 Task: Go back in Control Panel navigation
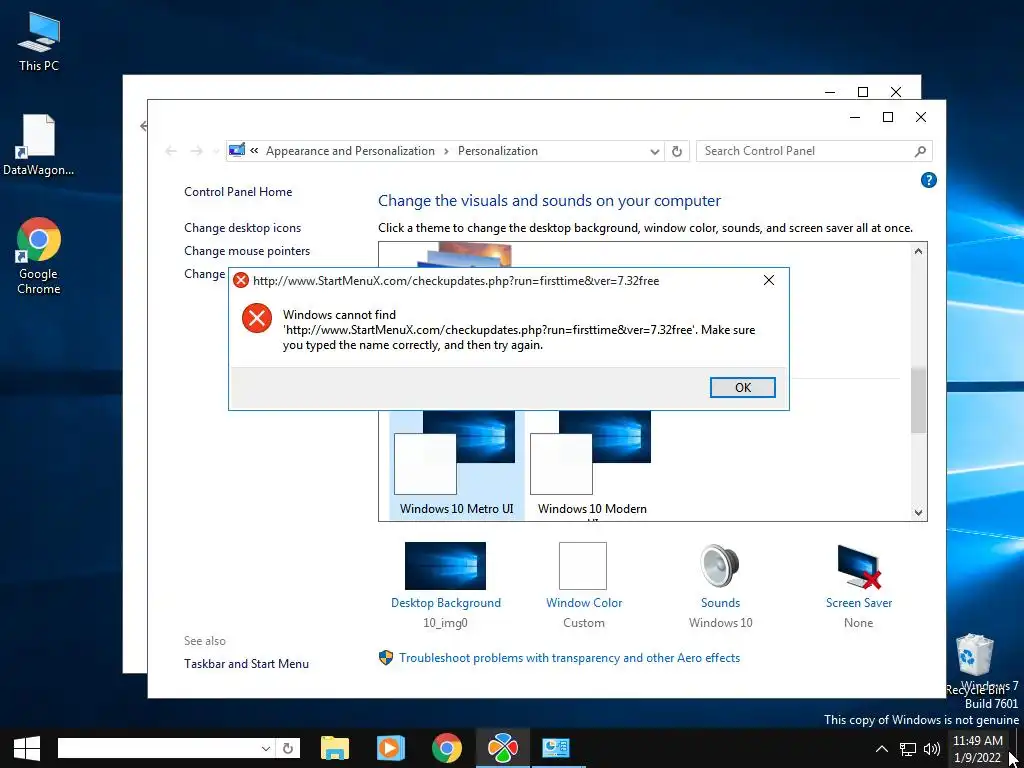170,151
